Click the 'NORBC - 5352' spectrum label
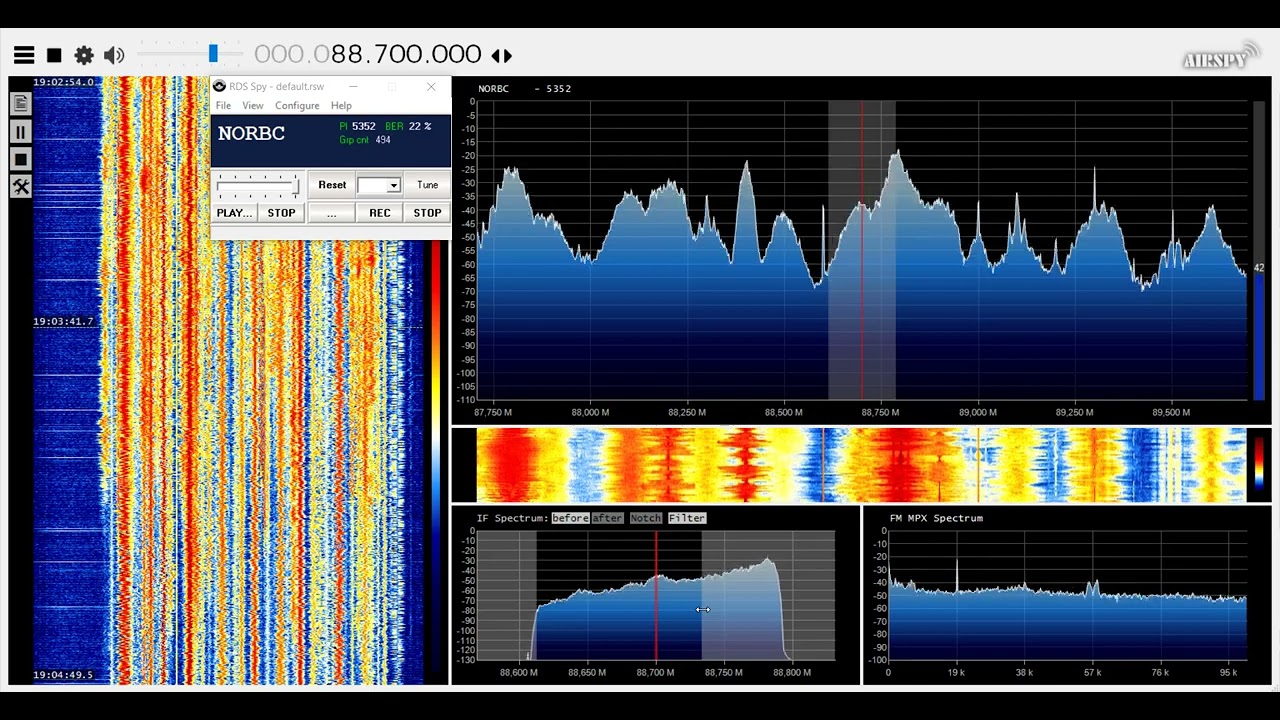This screenshot has width=1280, height=720. (525, 88)
